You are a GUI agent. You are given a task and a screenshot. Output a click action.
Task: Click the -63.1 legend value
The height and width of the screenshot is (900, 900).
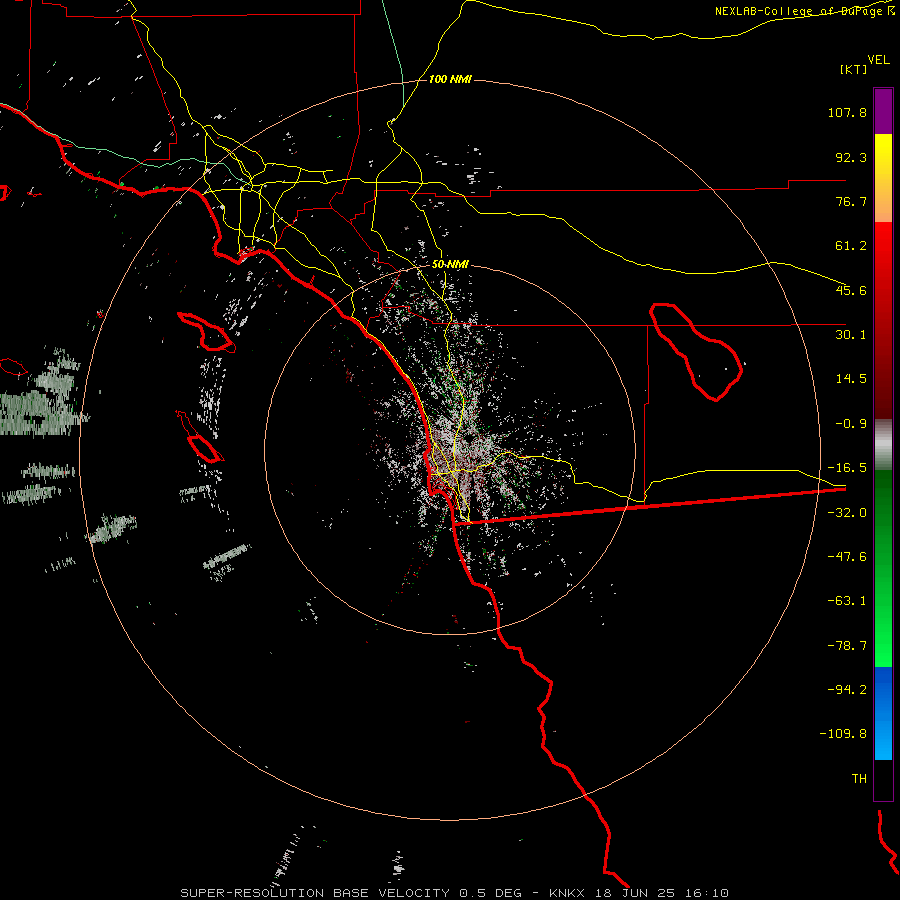point(847,601)
